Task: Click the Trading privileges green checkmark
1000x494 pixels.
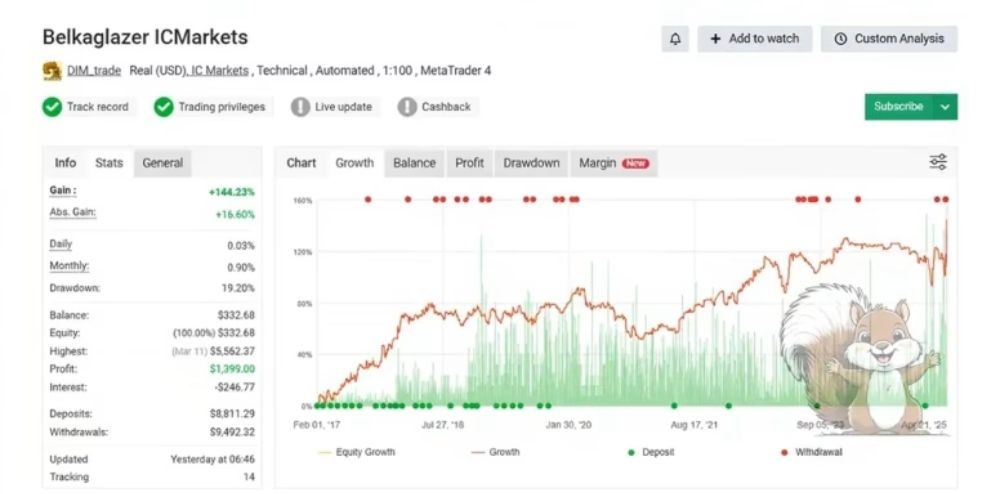Action: 164,107
